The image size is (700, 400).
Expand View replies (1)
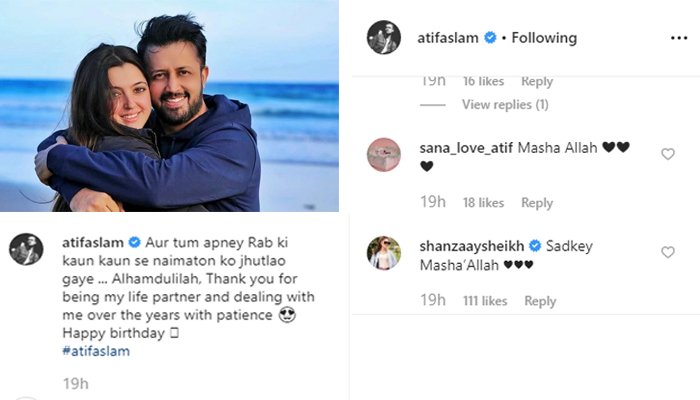click(x=505, y=104)
